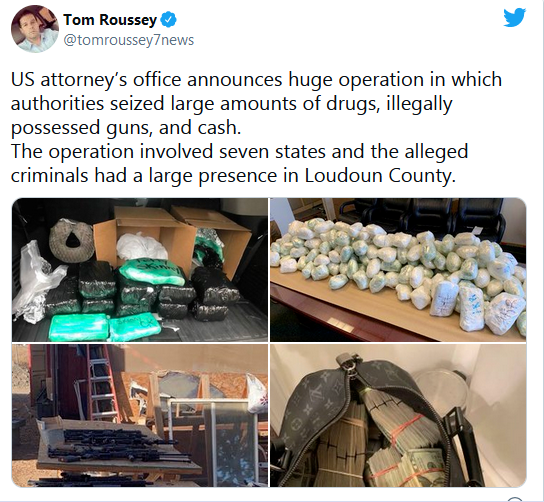Viewport: 544px width, 502px height.
Task: Open the bag of cash photo
Action: (398, 416)
